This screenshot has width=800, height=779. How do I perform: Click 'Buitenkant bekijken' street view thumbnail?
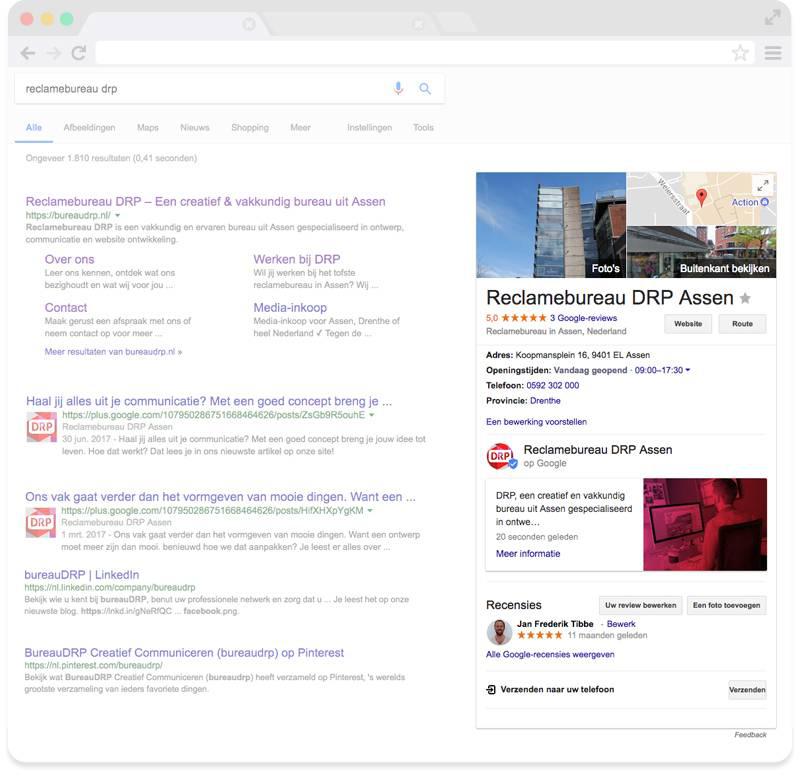pyautogui.click(x=702, y=252)
